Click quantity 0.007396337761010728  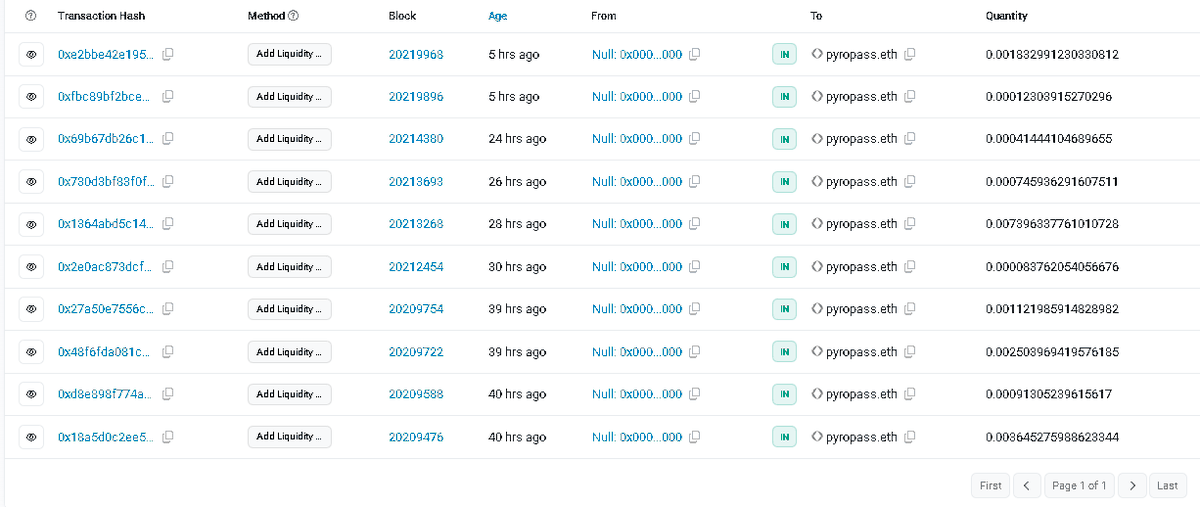tap(1052, 224)
